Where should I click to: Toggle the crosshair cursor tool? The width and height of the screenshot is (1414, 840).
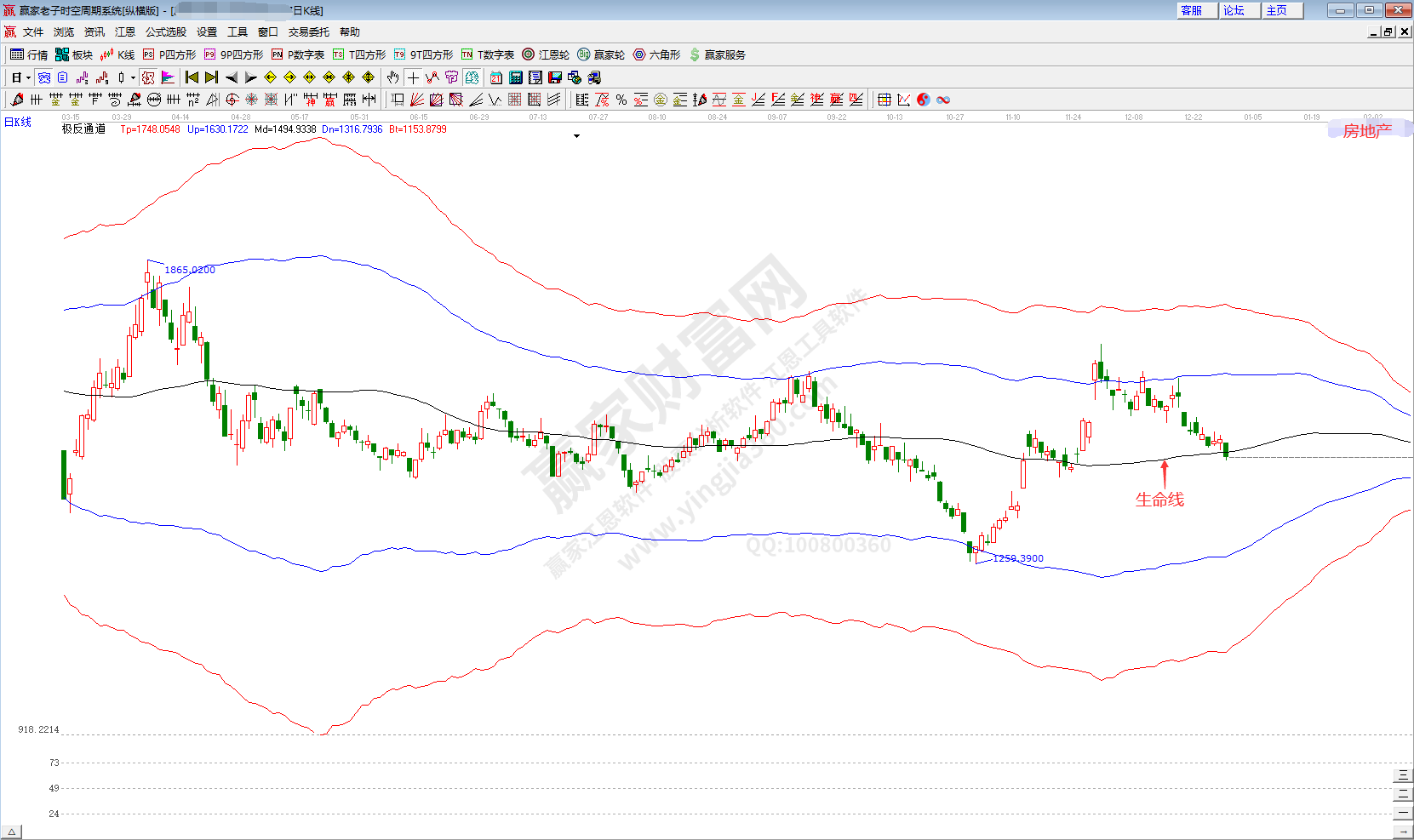(413, 77)
